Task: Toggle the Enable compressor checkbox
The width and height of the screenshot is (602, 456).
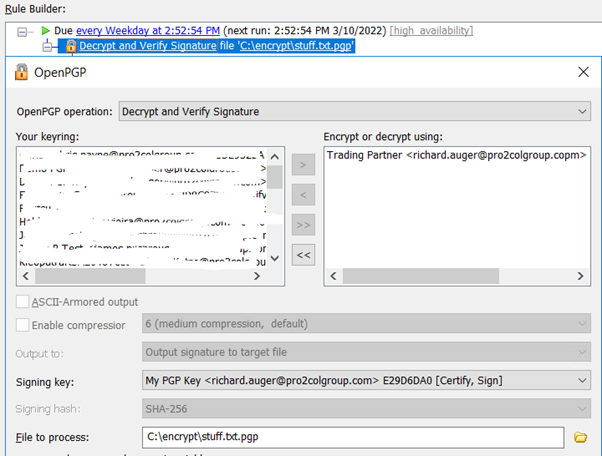Action: click(23, 325)
